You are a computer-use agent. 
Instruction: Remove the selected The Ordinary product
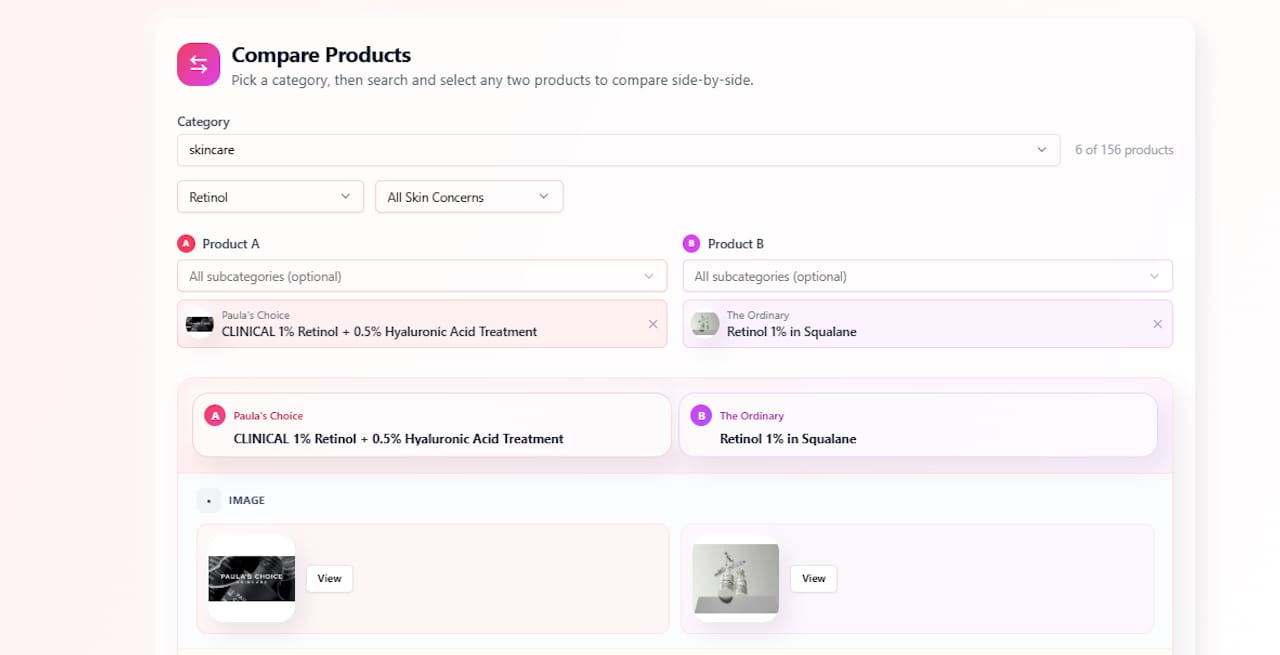point(1157,324)
